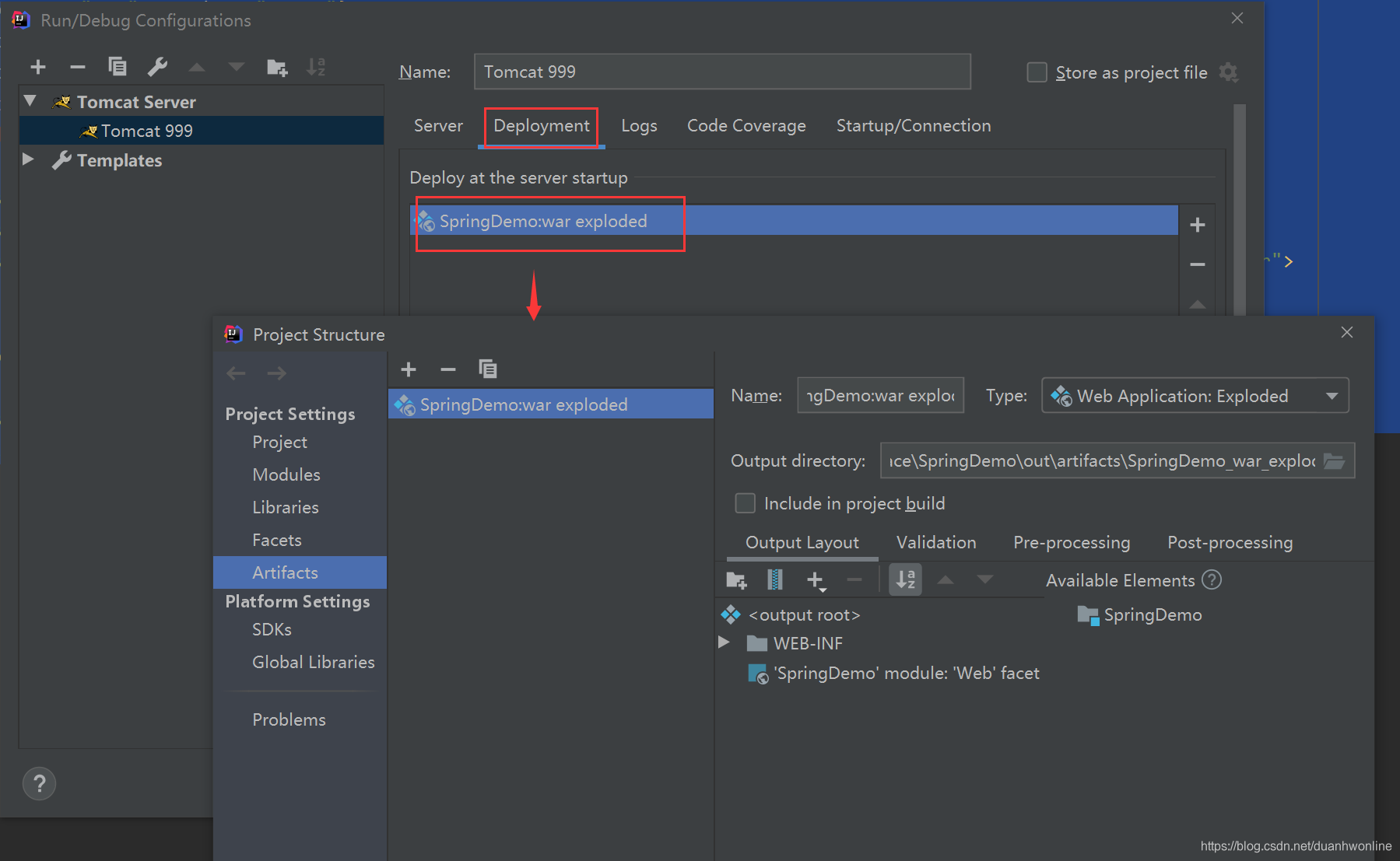This screenshot has height=861, width=1400.
Task: Remove selected run configuration with minus icon
Action: pos(77,68)
